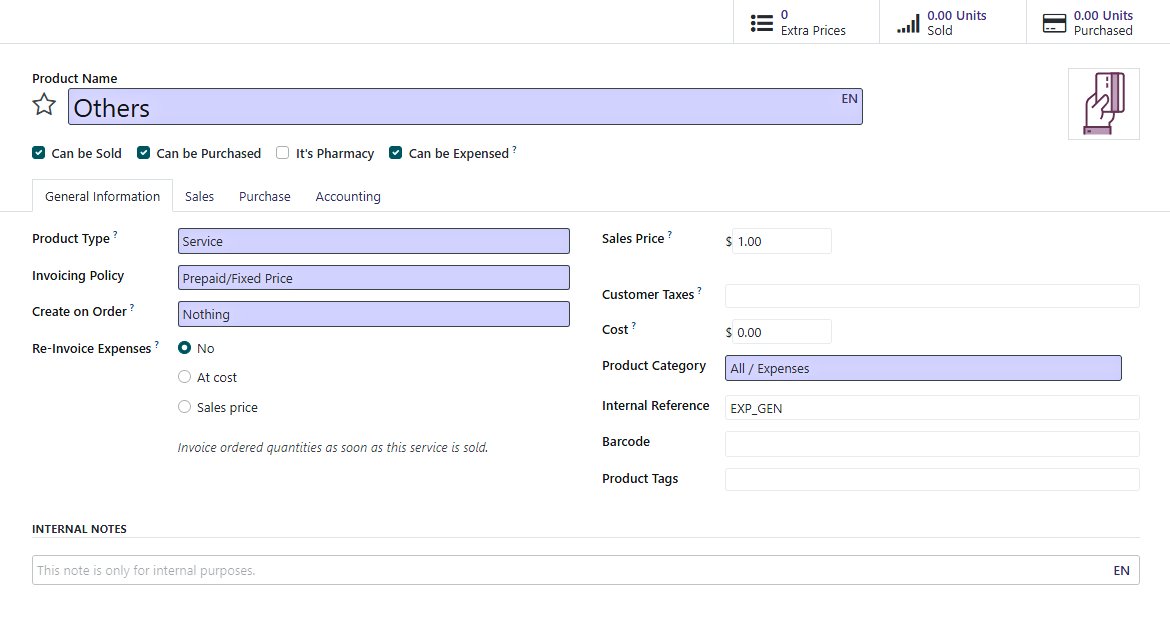This screenshot has height=635, width=1170.
Task: Click the product image thumbnail
Action: (x=1103, y=104)
